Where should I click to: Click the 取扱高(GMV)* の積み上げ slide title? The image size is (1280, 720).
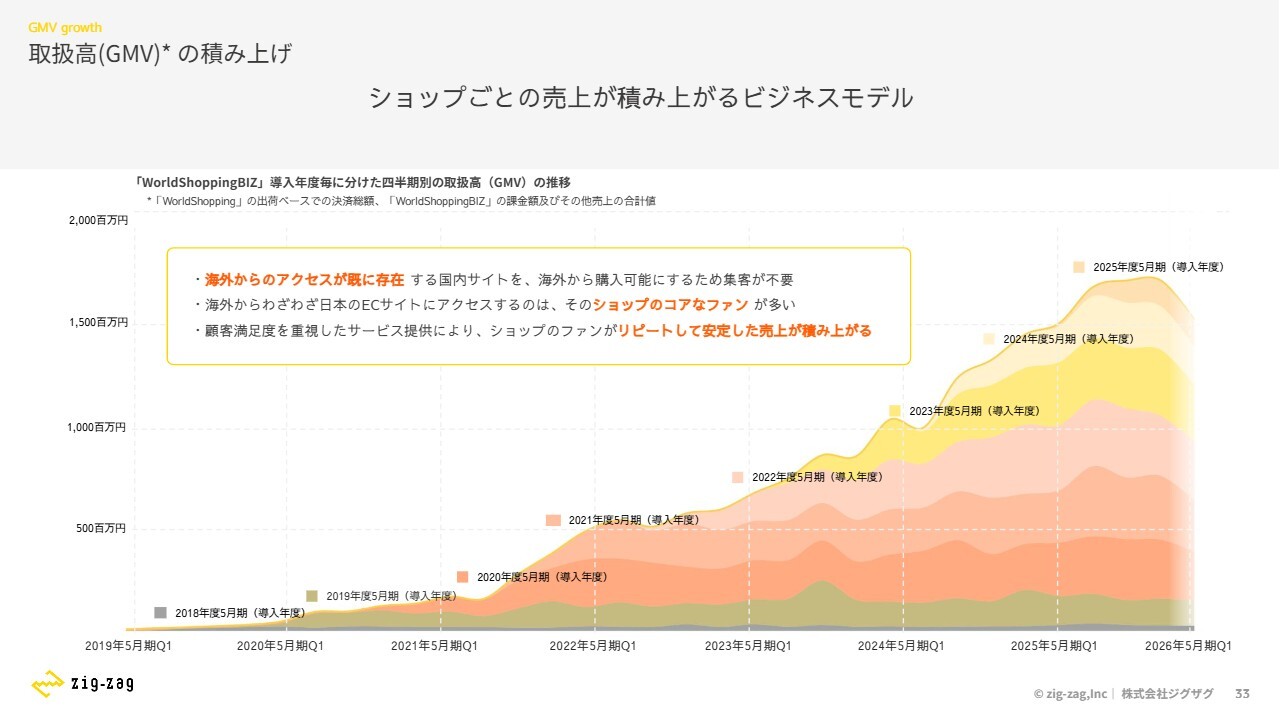[160, 54]
